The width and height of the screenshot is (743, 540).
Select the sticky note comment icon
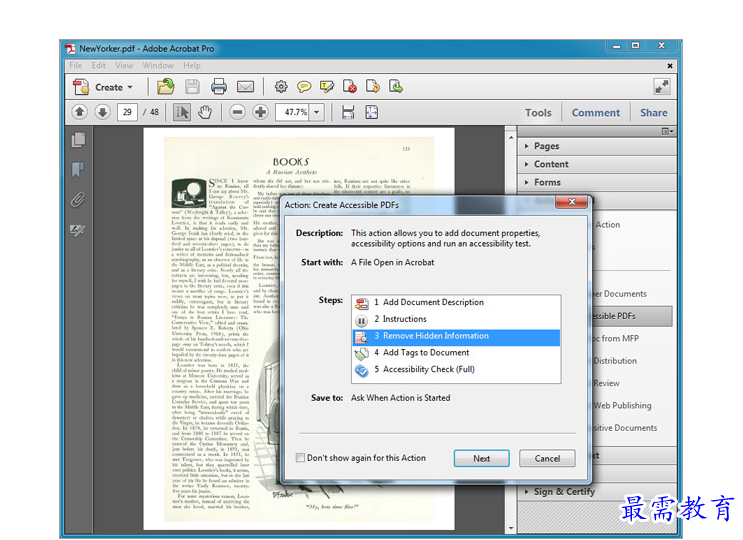tap(304, 87)
